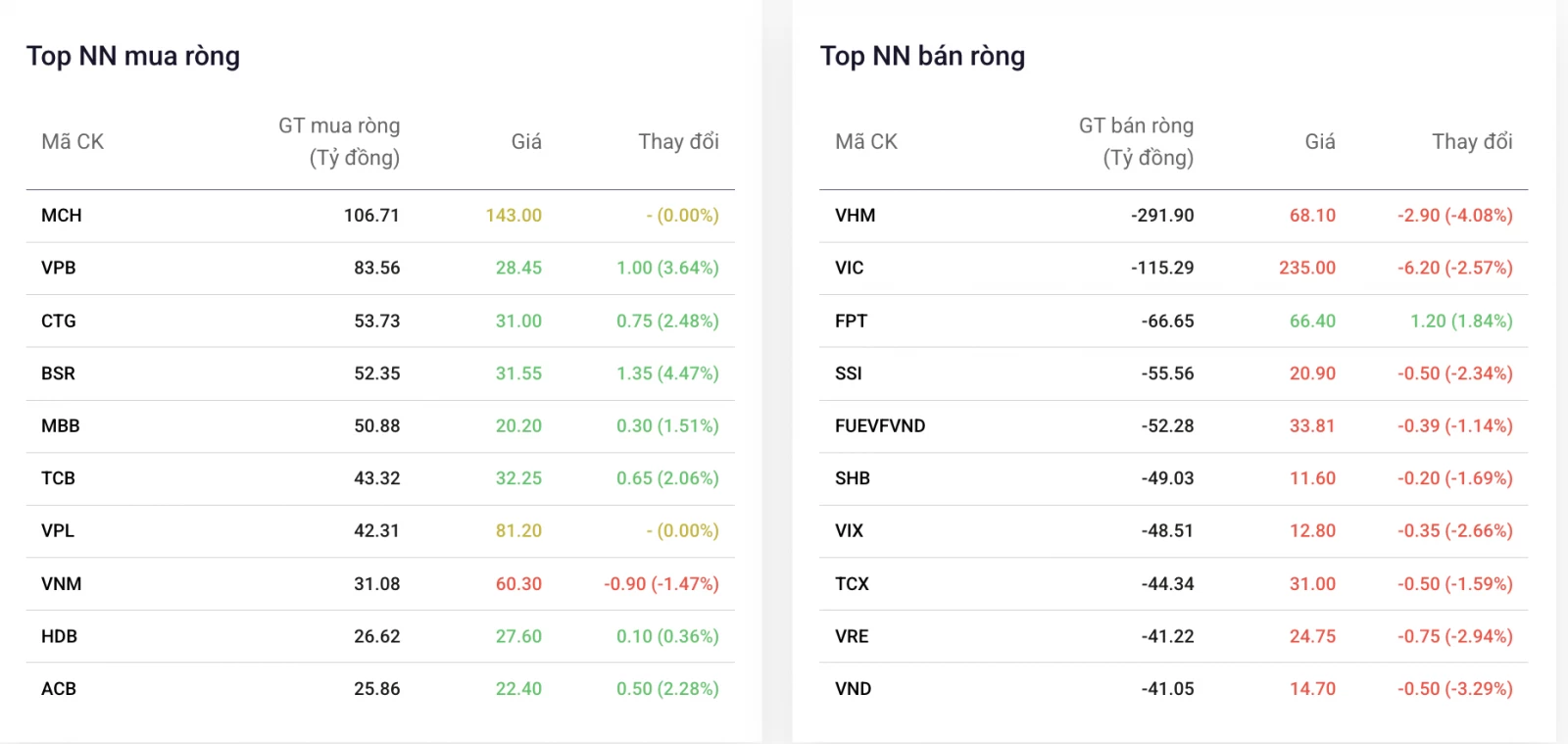This screenshot has height=744, width=1568.
Task: Select VPB net-buy value "83.56"
Action: click(x=377, y=268)
